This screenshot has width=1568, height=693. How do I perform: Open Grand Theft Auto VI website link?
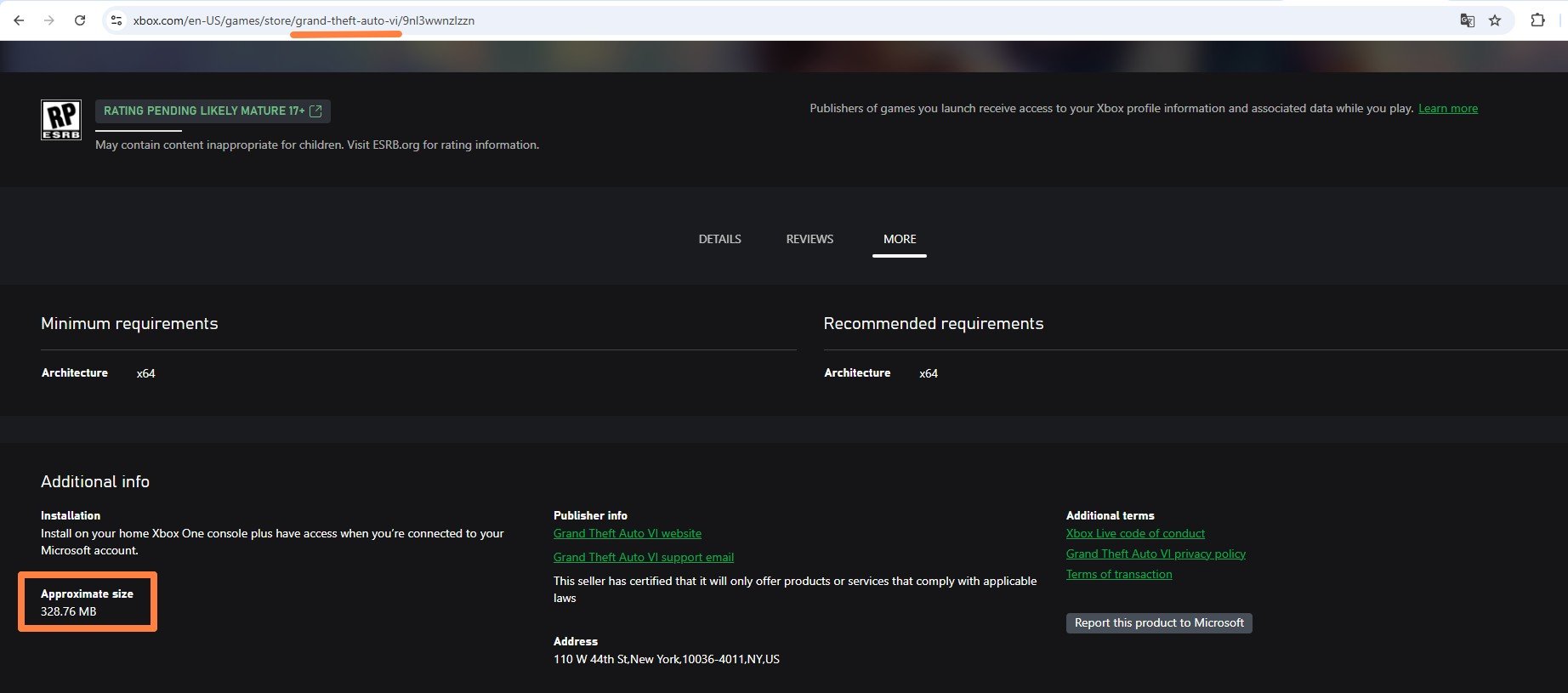(628, 533)
